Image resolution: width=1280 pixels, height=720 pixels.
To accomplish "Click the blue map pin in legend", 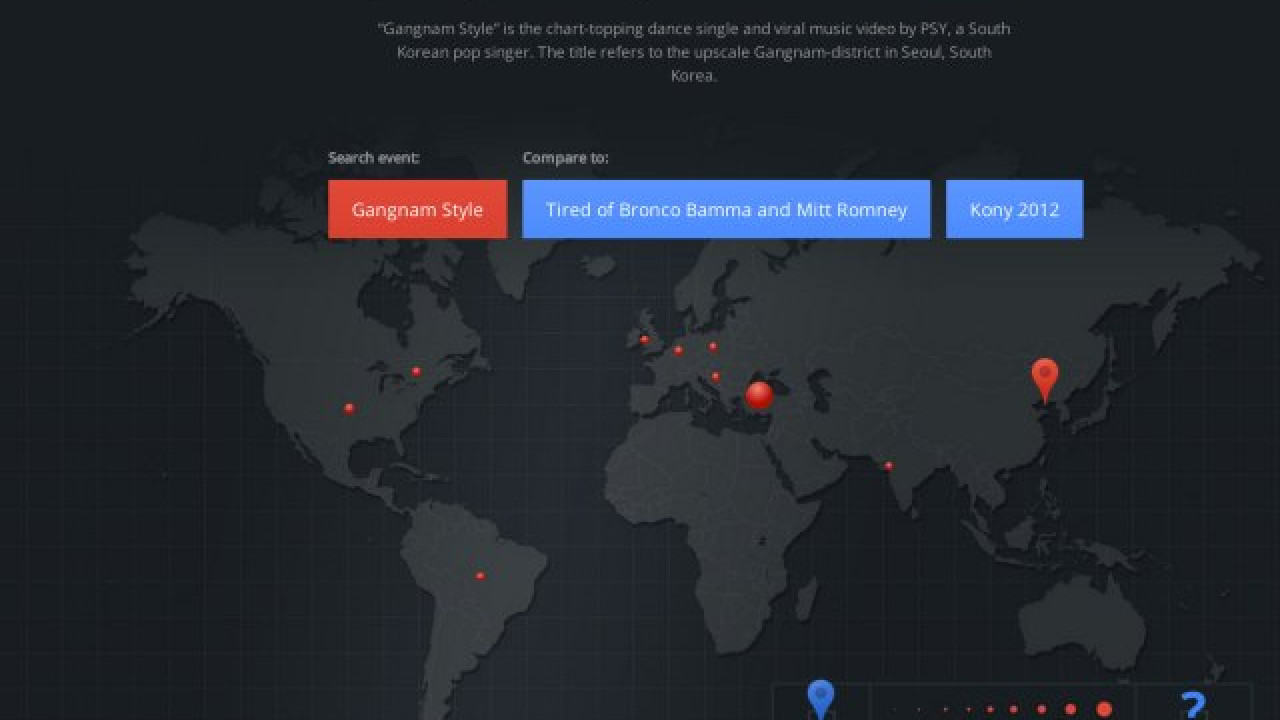I will 820,697.
